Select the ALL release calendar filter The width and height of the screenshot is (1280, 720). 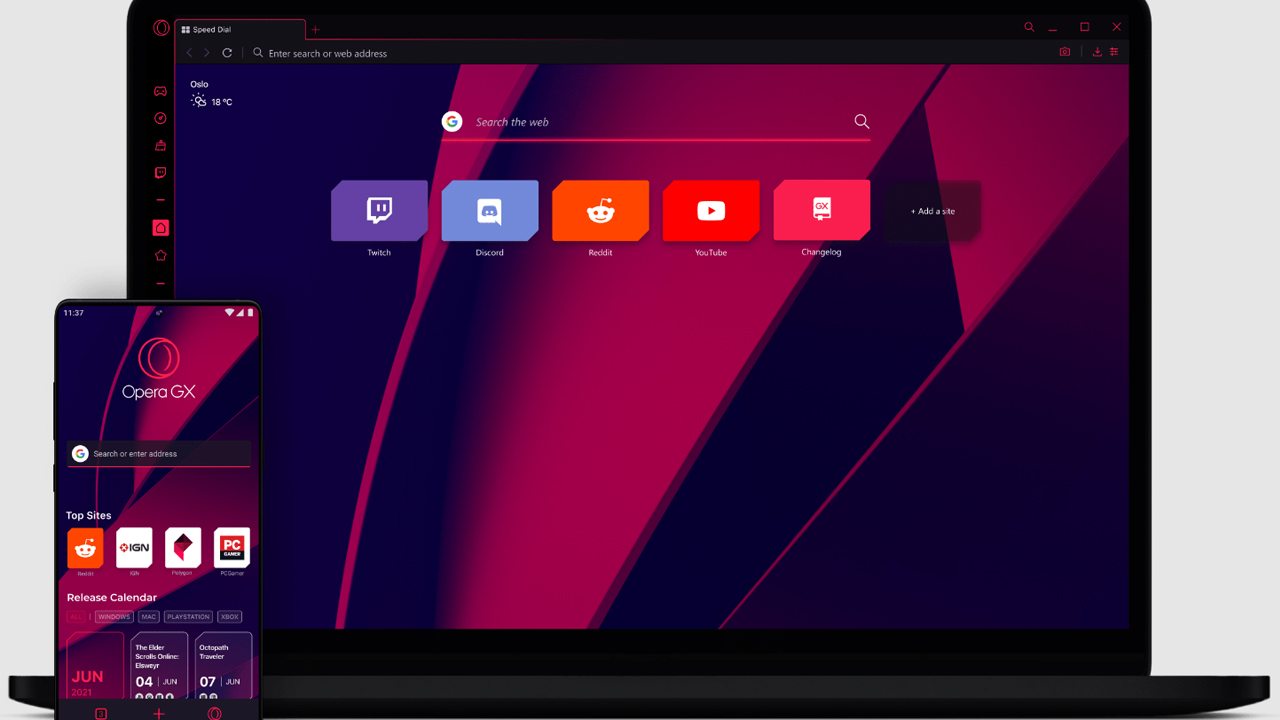(76, 617)
